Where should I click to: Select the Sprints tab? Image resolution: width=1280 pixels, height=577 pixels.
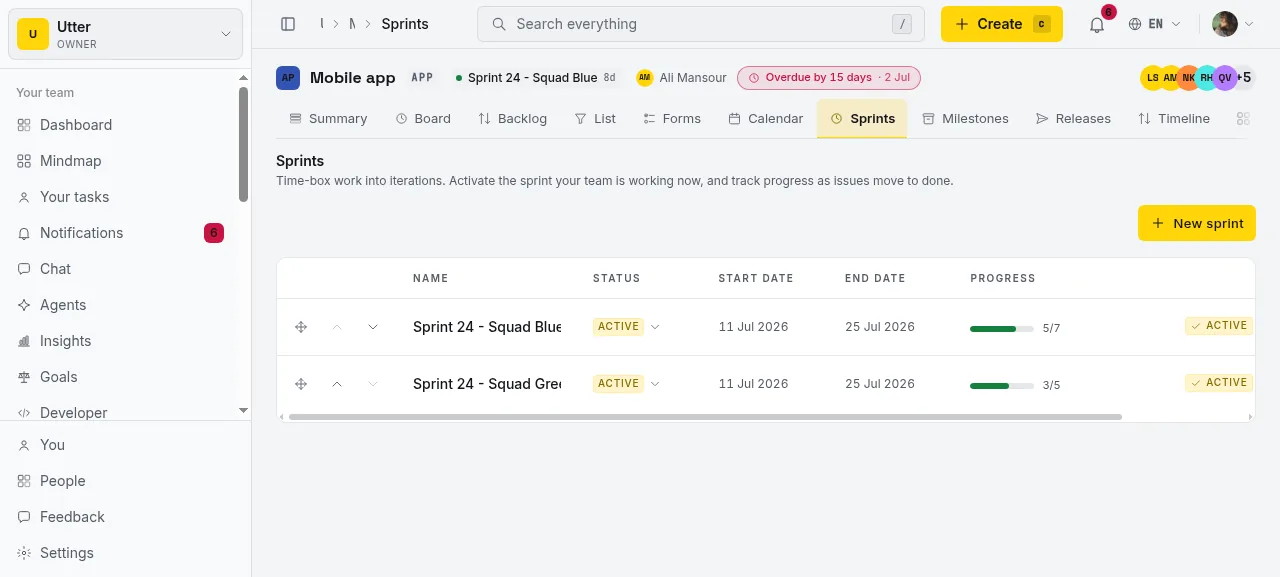(x=862, y=119)
